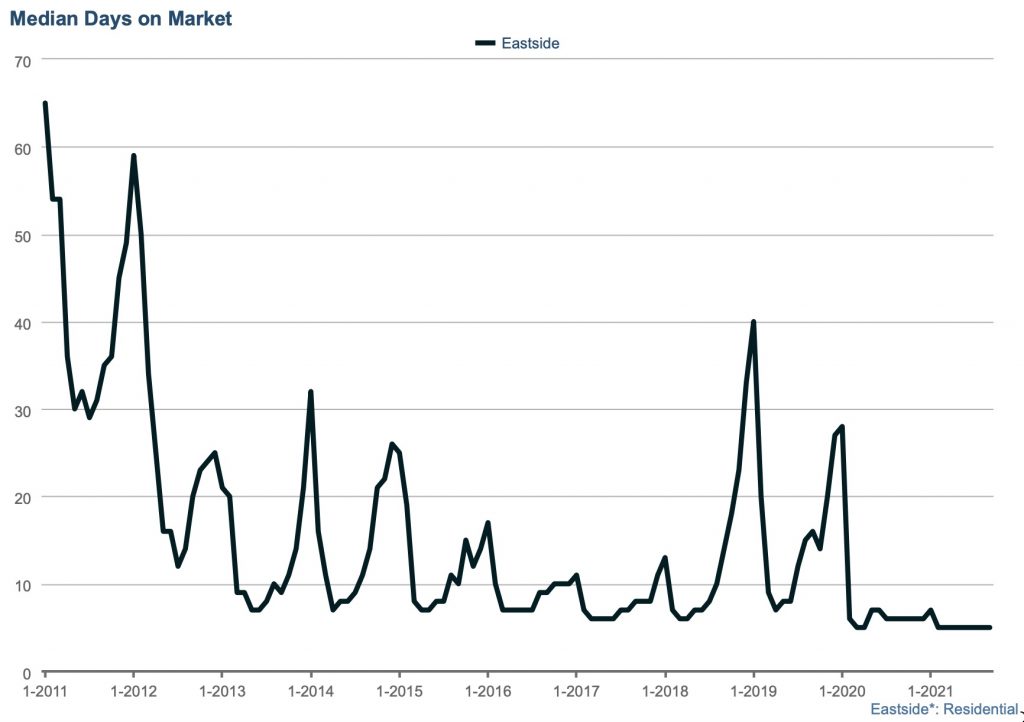Click the 10 y-axis label
The image size is (1024, 722).
(x=22, y=585)
